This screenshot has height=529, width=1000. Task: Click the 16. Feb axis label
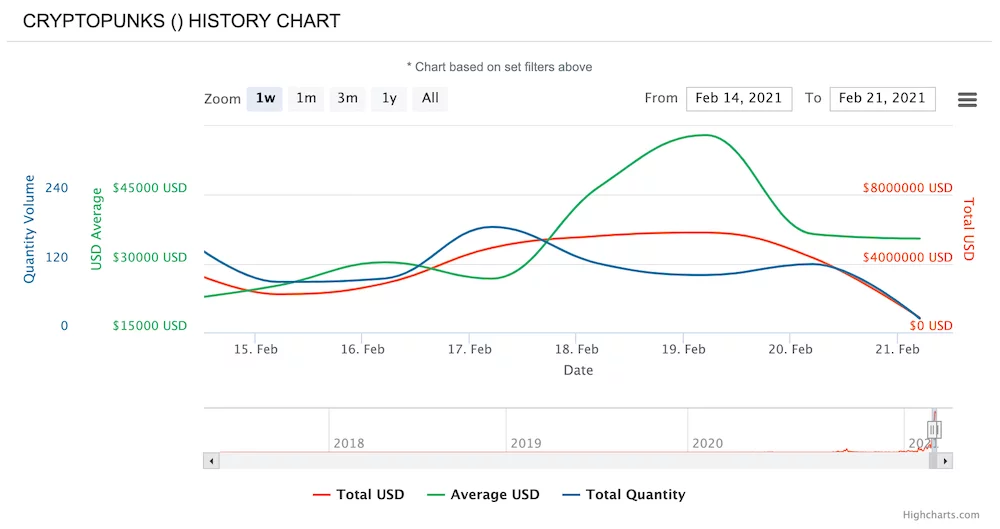362,350
